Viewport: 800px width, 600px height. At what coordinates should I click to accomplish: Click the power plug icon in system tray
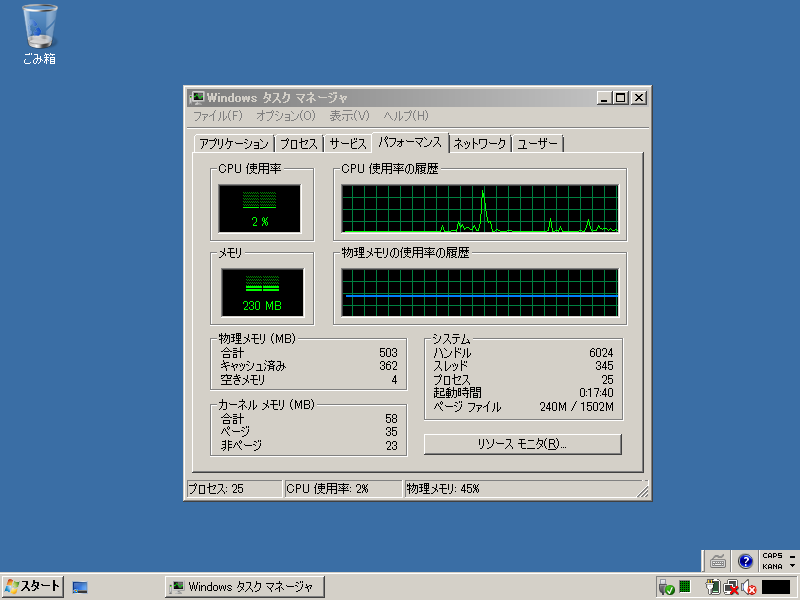click(x=711, y=587)
